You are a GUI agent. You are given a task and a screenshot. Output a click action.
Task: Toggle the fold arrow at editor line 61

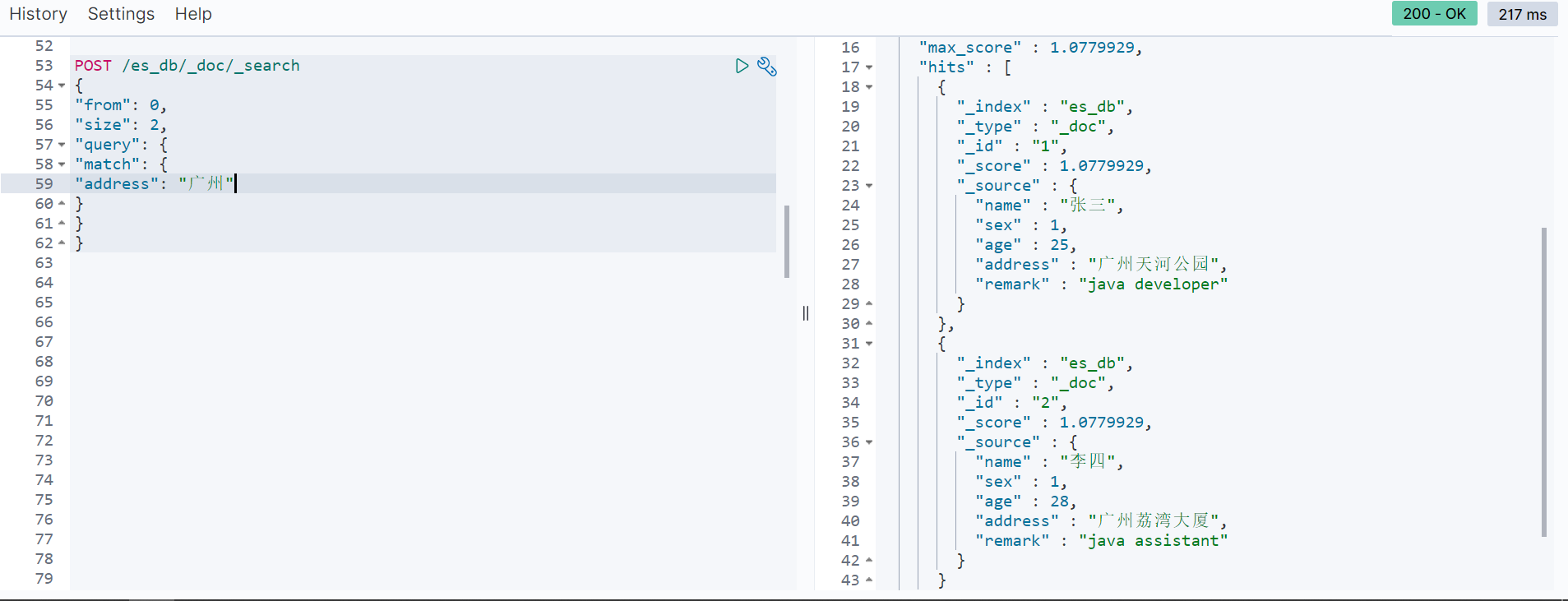click(x=62, y=223)
